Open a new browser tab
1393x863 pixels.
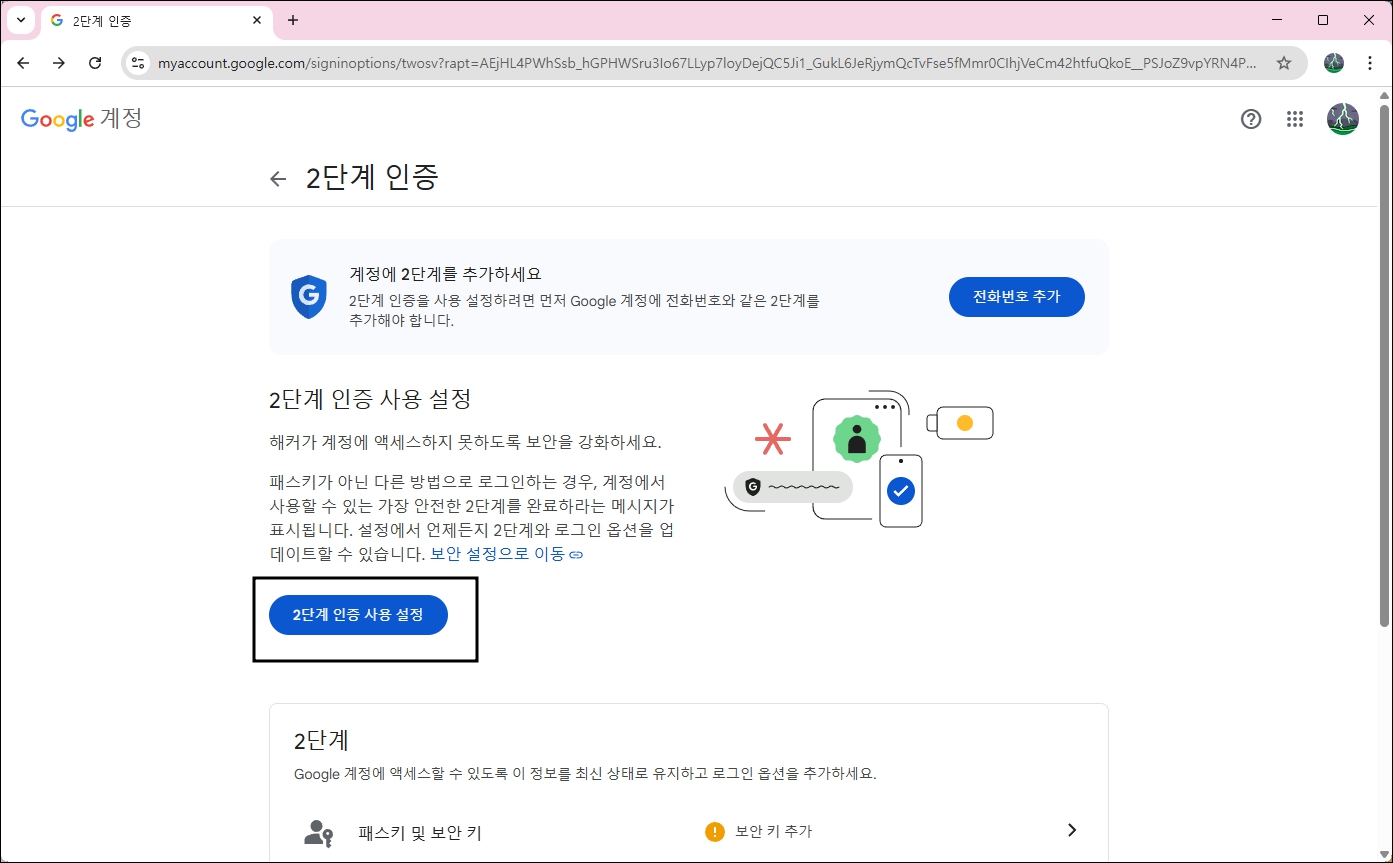(293, 20)
